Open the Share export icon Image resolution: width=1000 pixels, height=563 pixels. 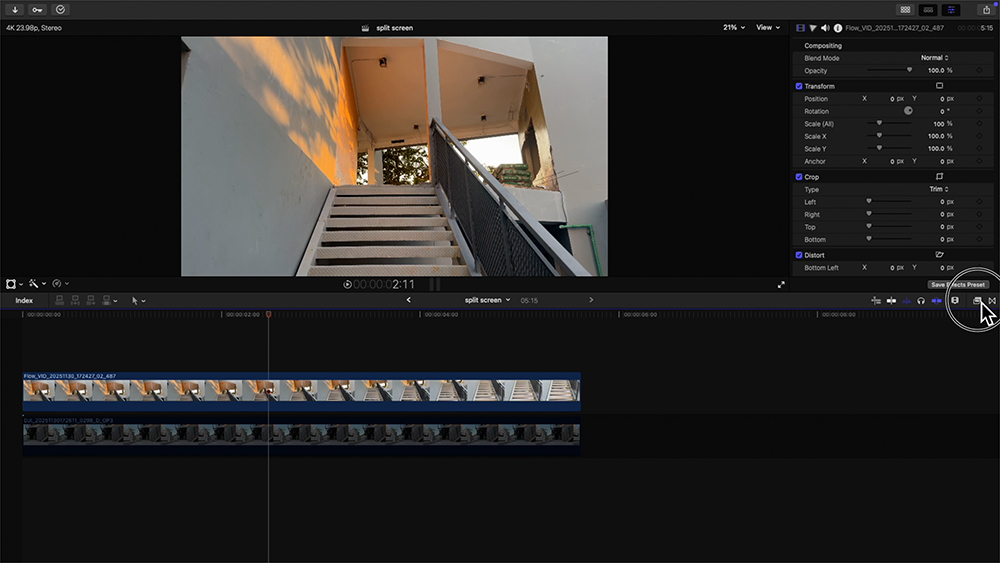(987, 9)
